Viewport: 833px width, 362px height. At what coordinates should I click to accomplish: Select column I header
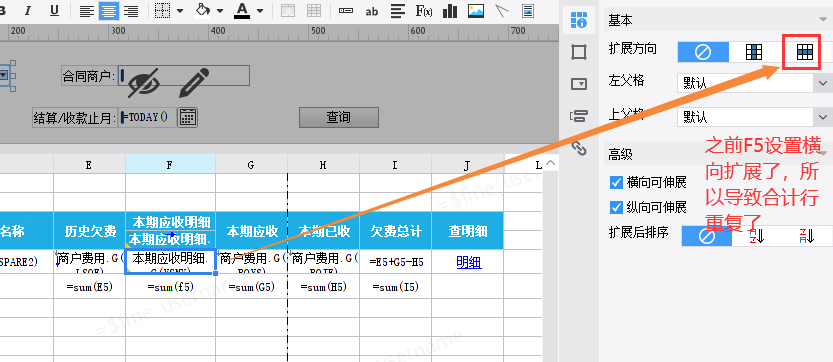click(x=395, y=164)
